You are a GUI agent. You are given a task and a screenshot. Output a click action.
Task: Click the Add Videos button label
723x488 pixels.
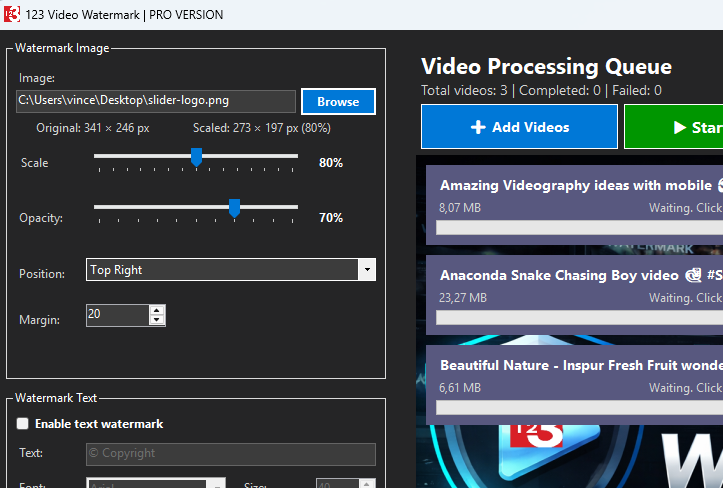530,127
